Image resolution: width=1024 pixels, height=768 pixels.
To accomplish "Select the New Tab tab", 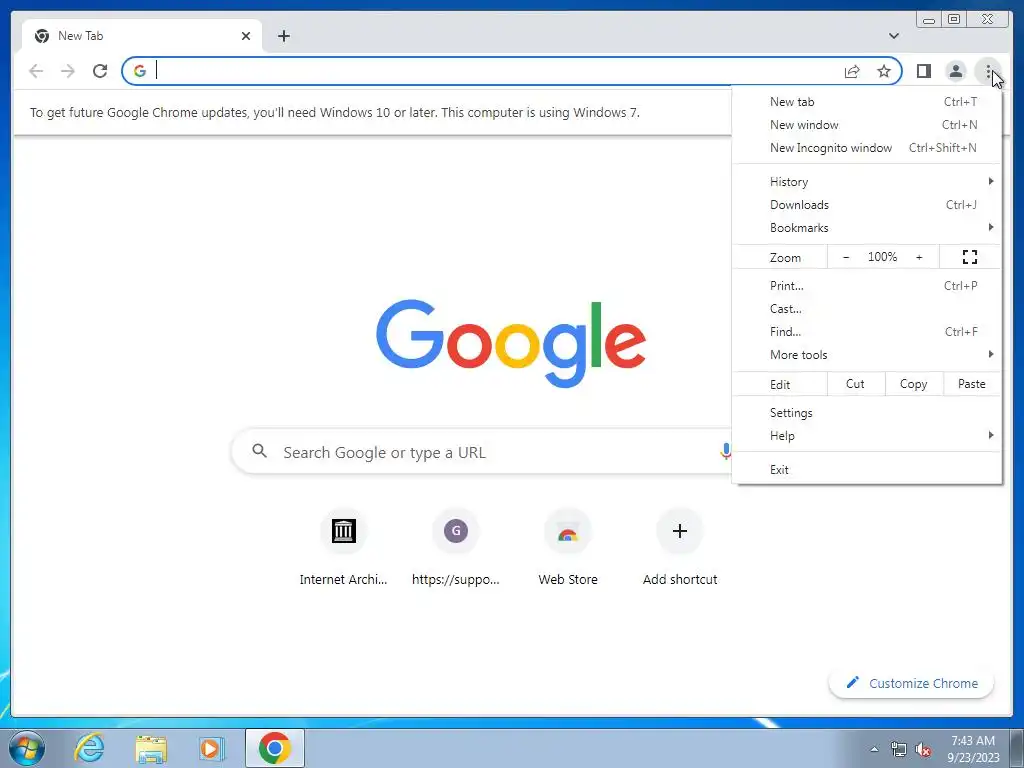I will coord(142,36).
